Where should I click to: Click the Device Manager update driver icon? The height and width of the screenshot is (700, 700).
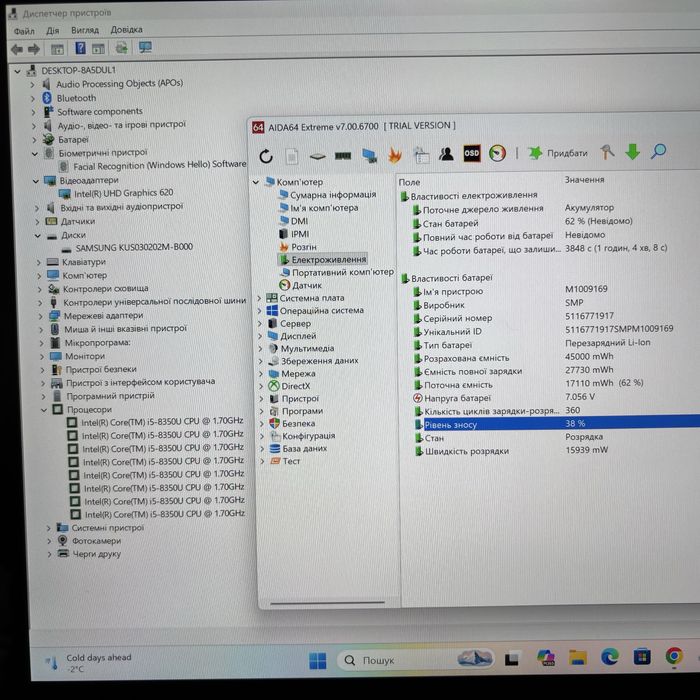(121, 47)
